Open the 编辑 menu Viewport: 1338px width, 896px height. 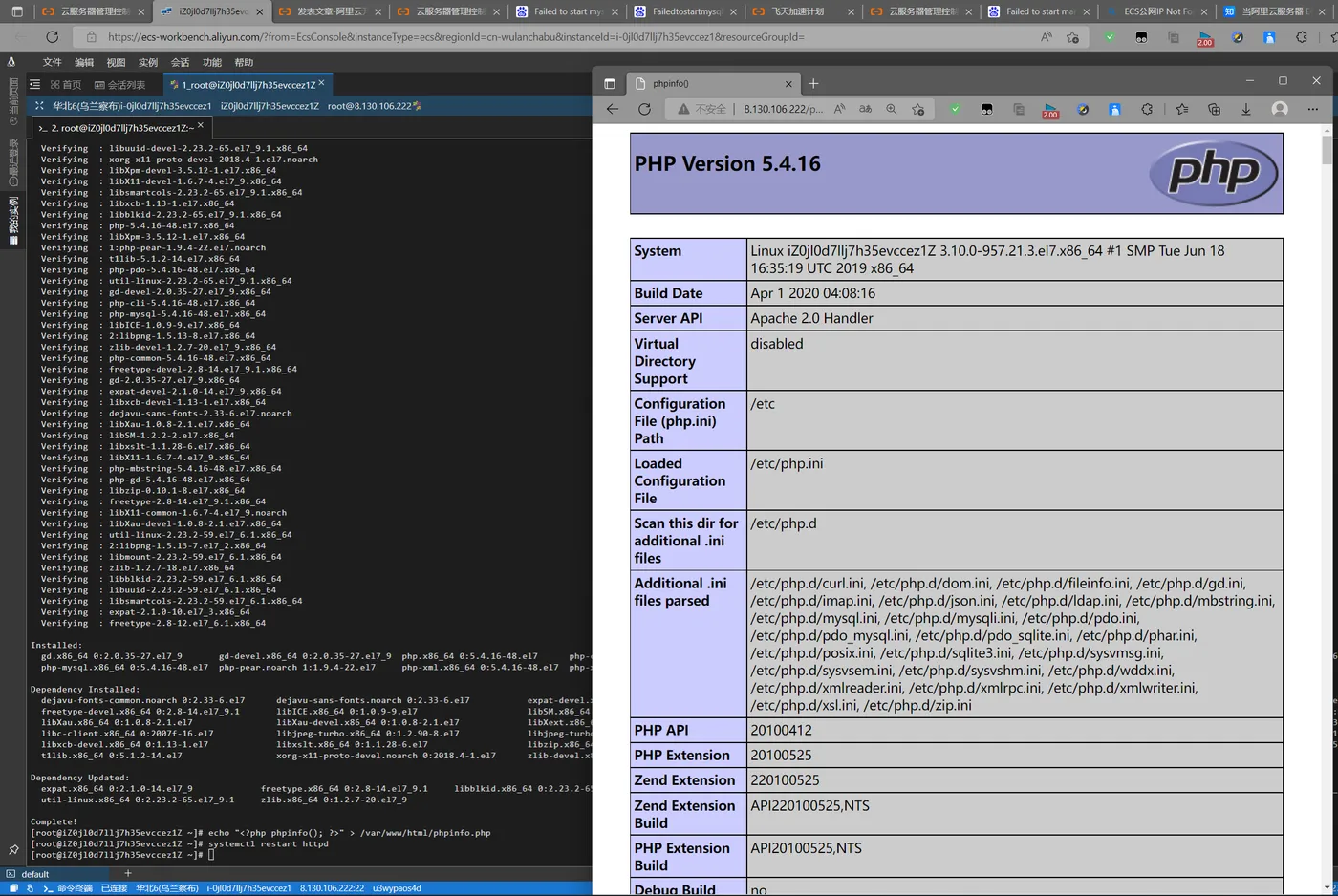84,62
